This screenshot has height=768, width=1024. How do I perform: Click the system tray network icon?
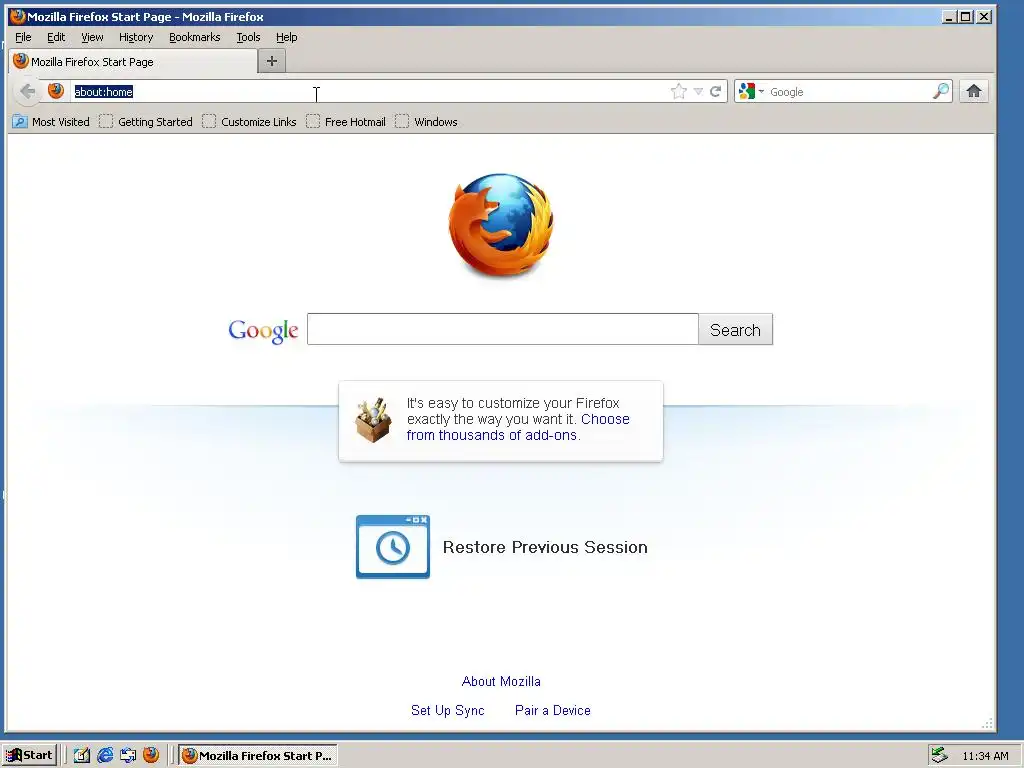[x=939, y=755]
